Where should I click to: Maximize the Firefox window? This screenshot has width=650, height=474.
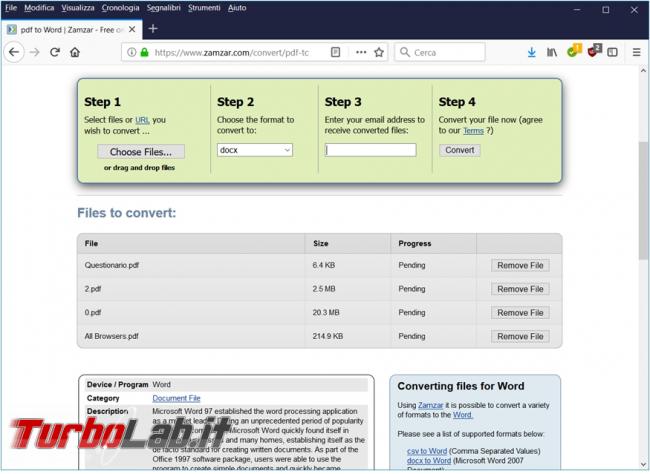tap(606, 10)
